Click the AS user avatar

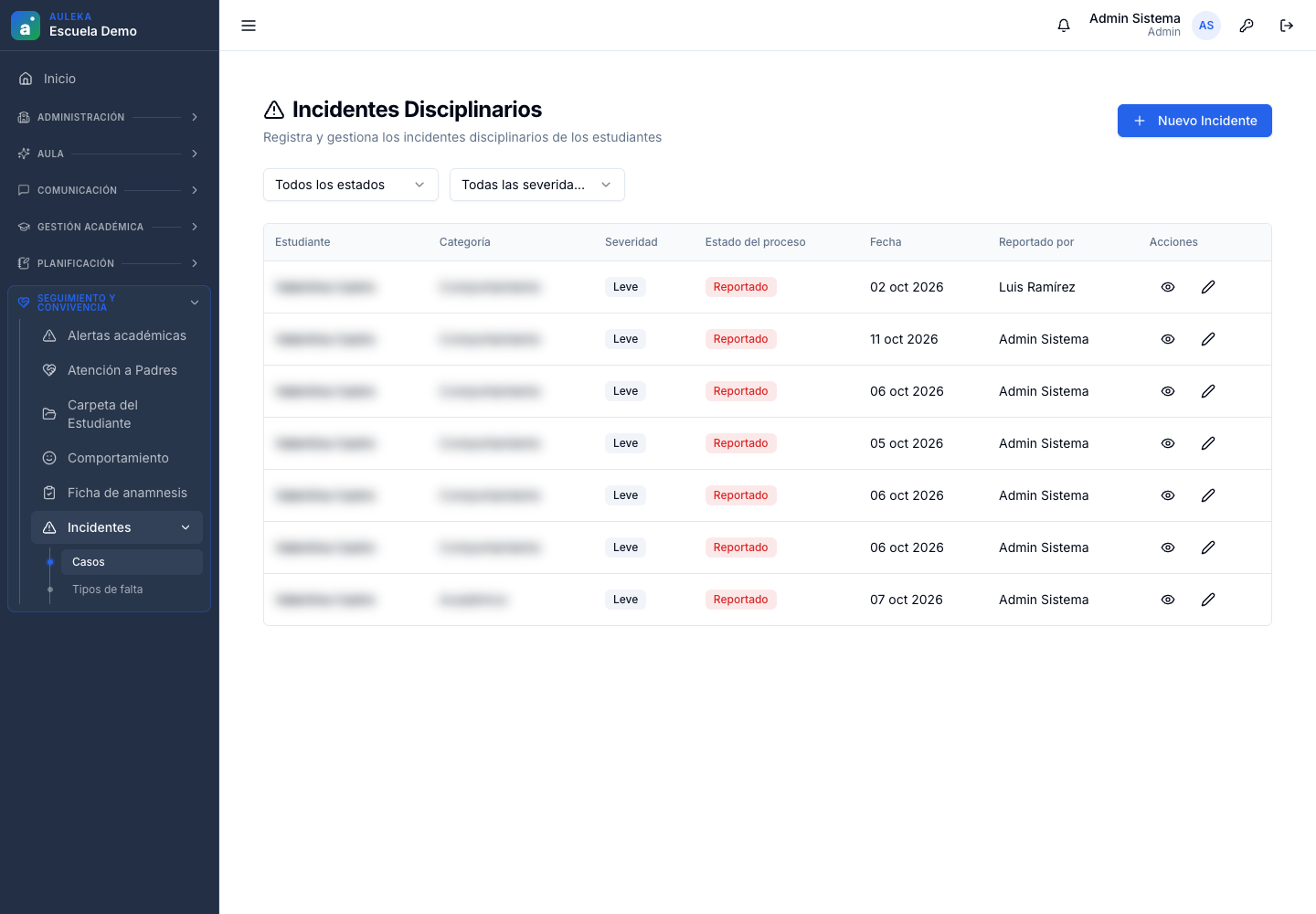pyautogui.click(x=1206, y=26)
